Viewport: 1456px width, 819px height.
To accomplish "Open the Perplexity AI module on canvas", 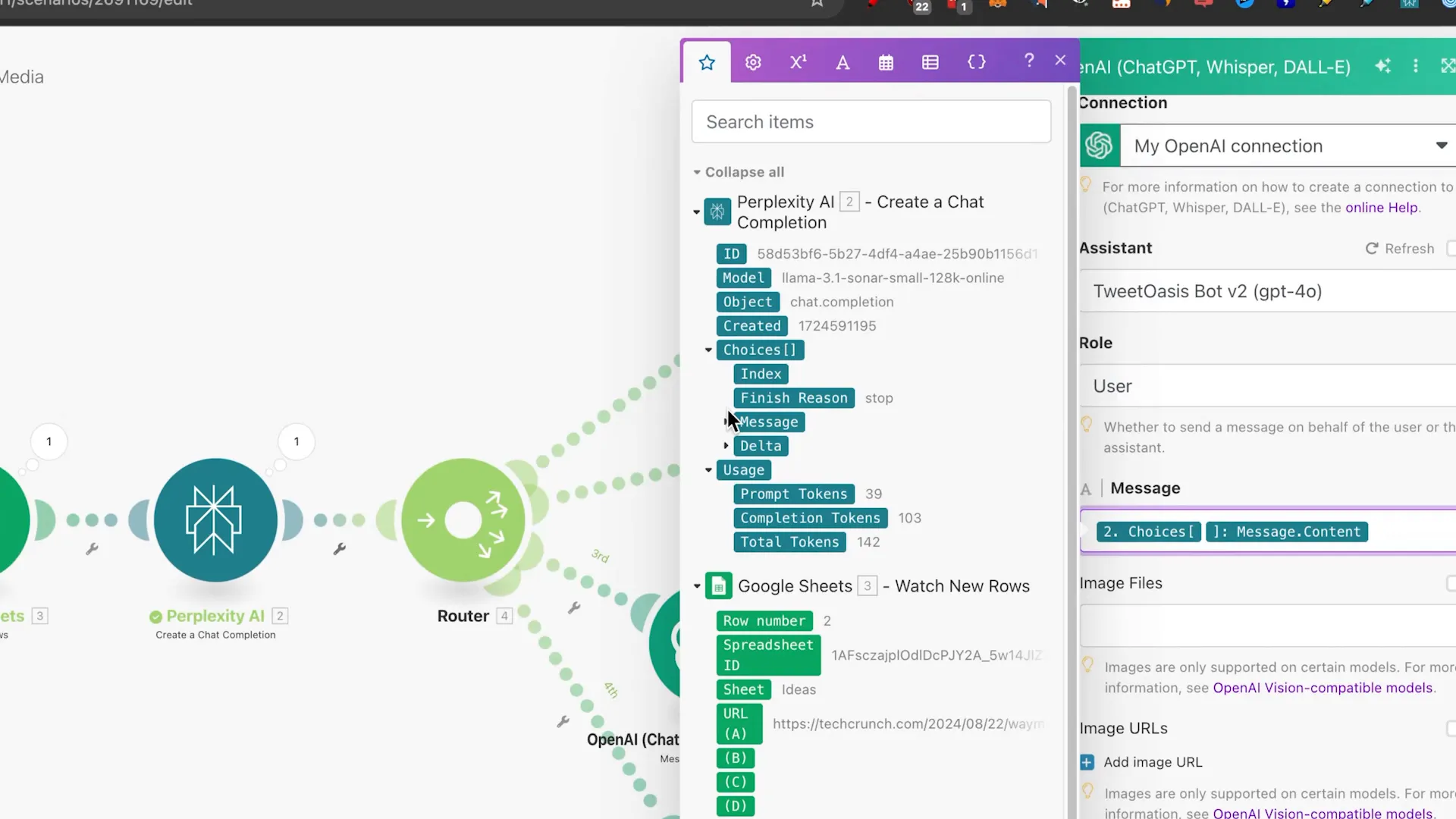I will point(215,520).
